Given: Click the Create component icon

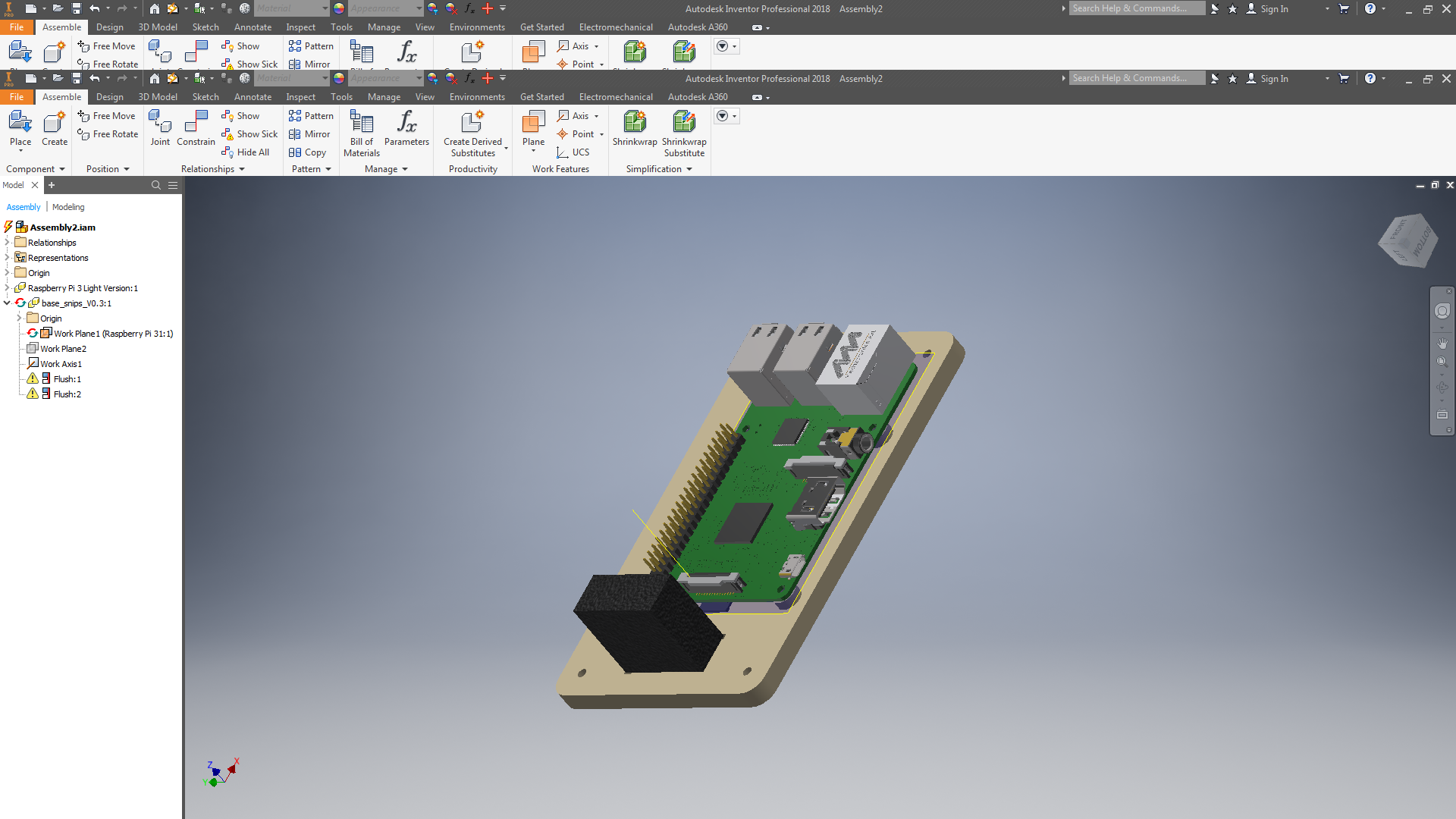Looking at the screenshot, I should [x=55, y=123].
